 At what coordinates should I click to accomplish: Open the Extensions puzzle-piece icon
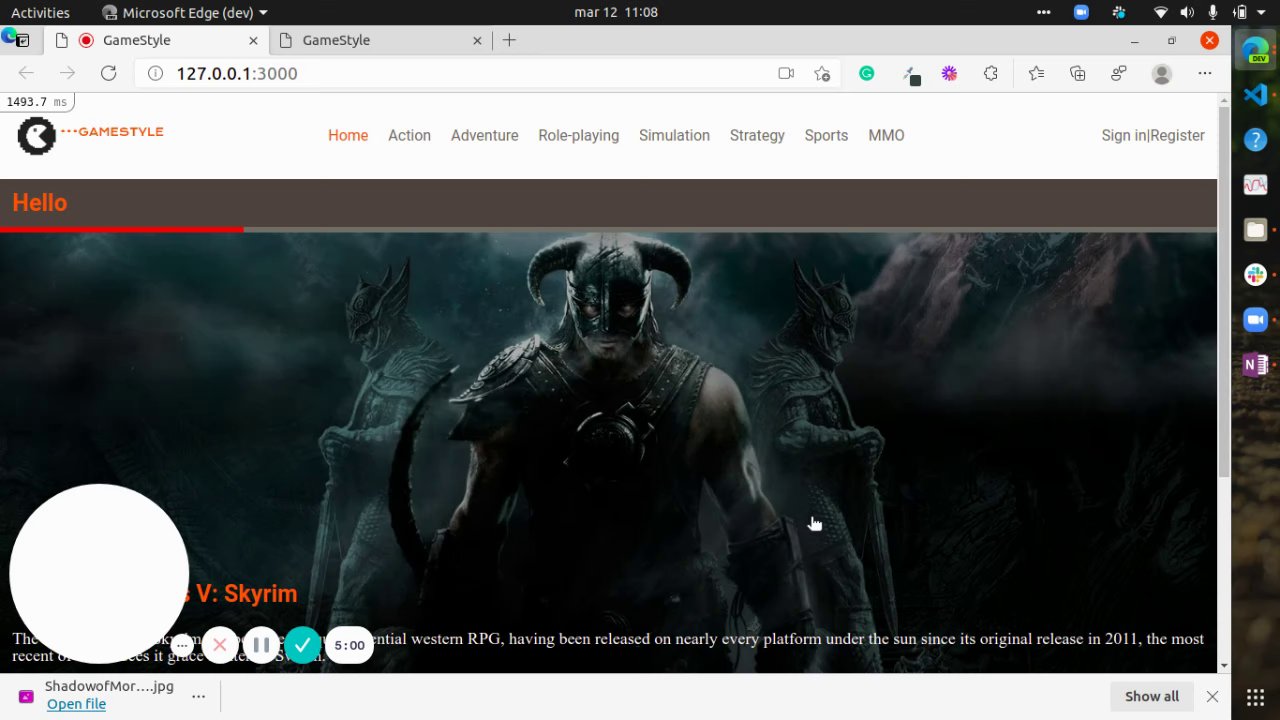[991, 73]
